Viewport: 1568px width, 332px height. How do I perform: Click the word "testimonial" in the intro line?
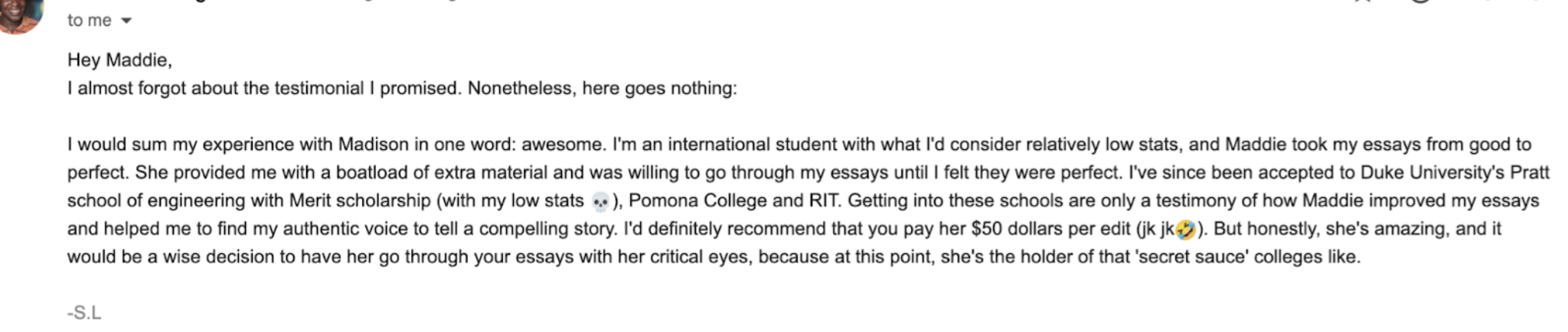(x=318, y=88)
